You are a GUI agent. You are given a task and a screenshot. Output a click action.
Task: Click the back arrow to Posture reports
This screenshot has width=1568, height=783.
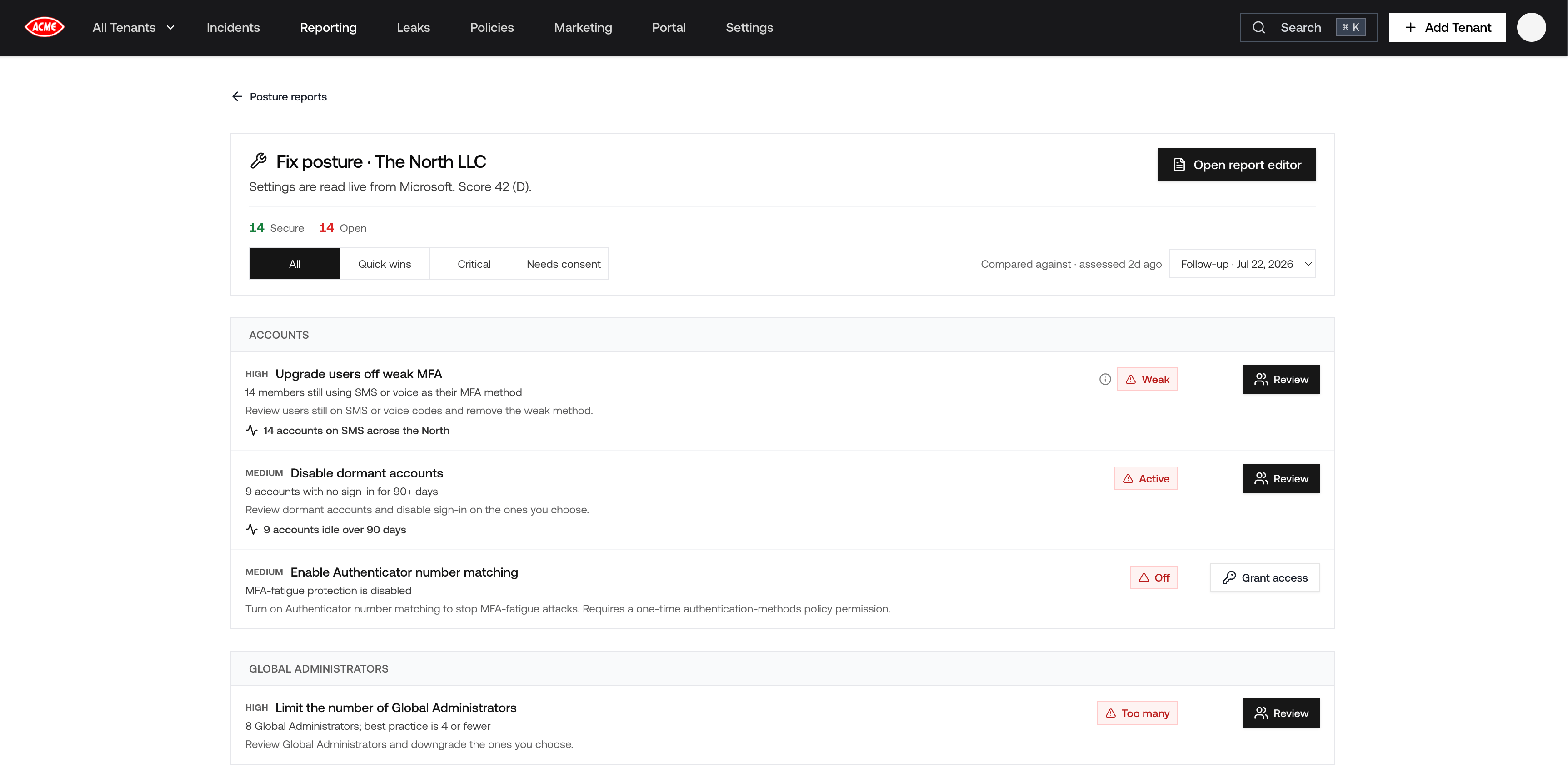pos(237,97)
